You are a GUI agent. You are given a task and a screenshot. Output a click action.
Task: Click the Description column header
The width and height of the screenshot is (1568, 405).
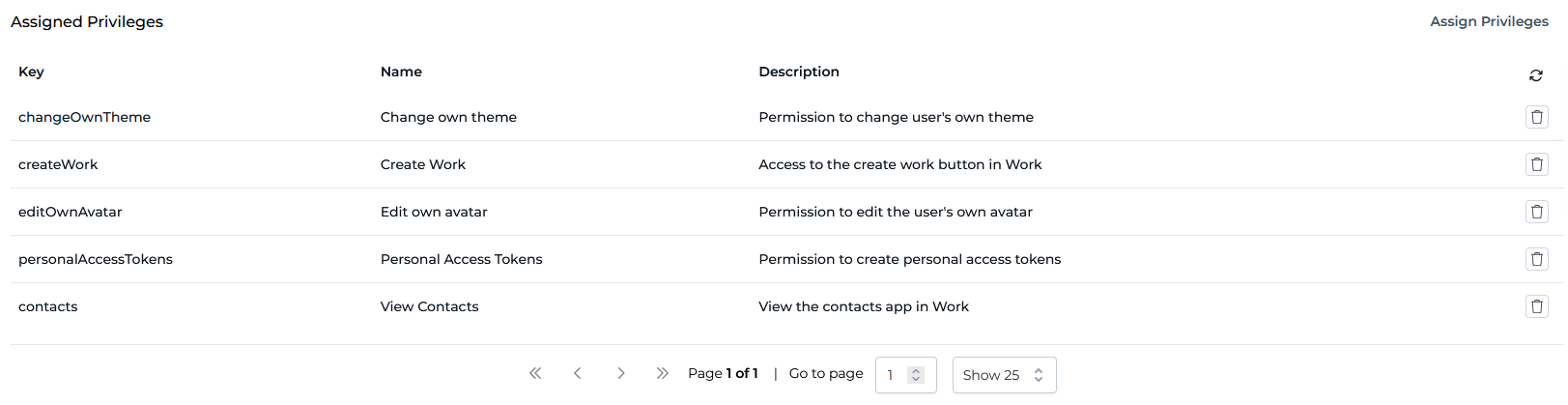click(798, 72)
